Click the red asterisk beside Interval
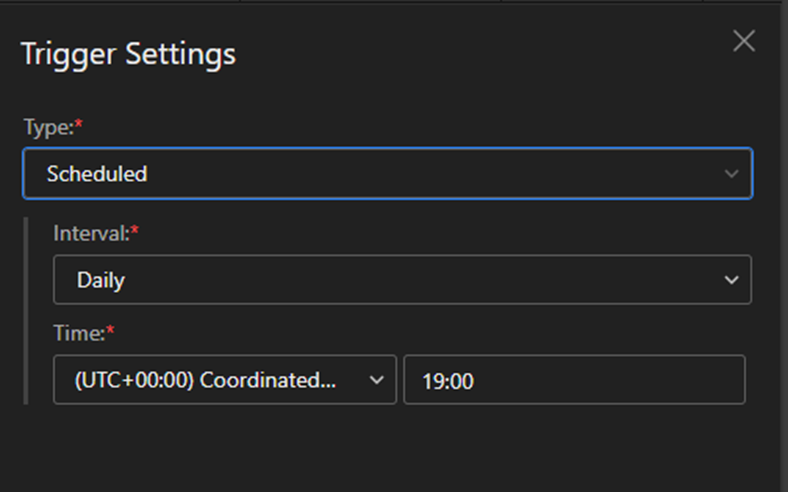The width and height of the screenshot is (788, 492). (135, 231)
